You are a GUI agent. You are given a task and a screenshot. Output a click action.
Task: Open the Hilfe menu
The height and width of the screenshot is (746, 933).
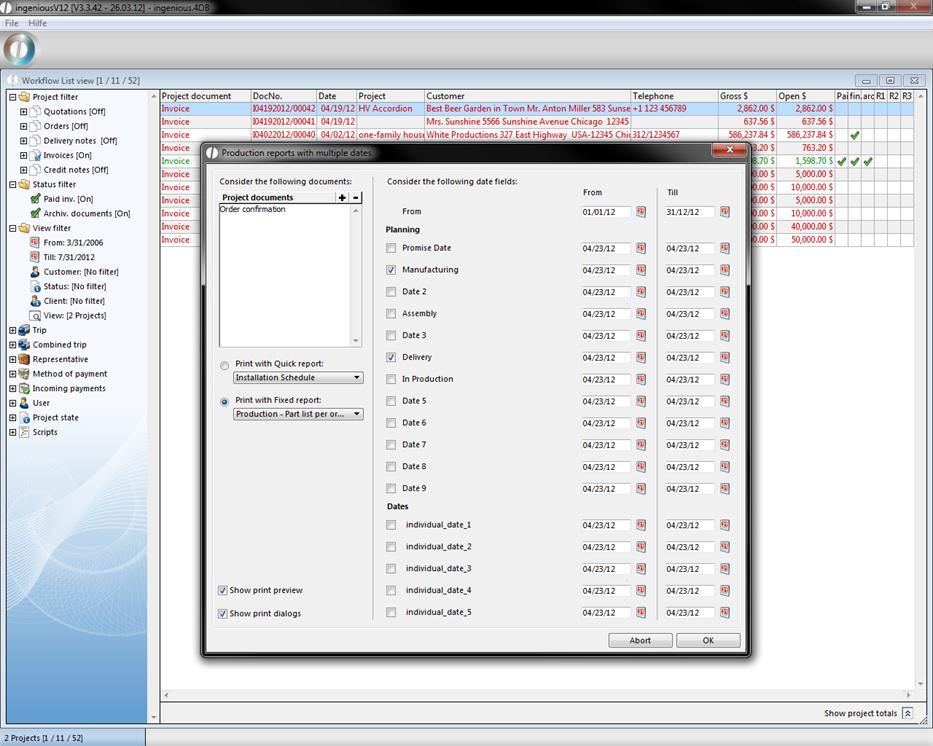pos(37,23)
